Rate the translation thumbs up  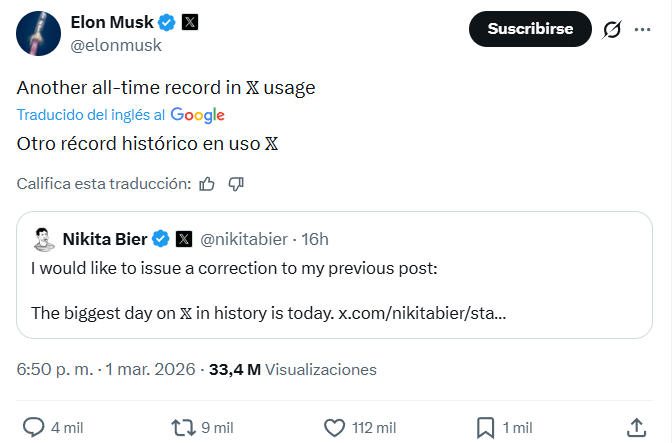[x=207, y=184]
